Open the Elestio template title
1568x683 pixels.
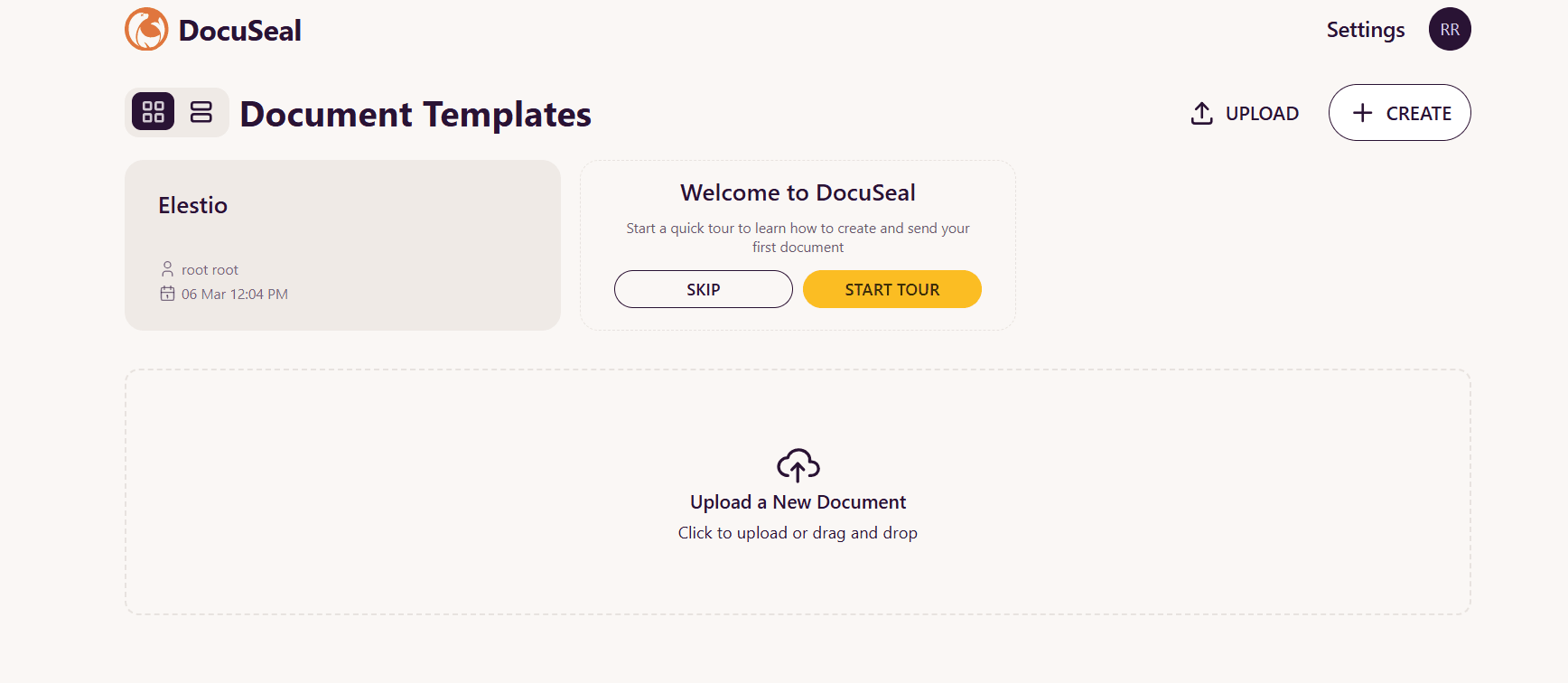(193, 205)
